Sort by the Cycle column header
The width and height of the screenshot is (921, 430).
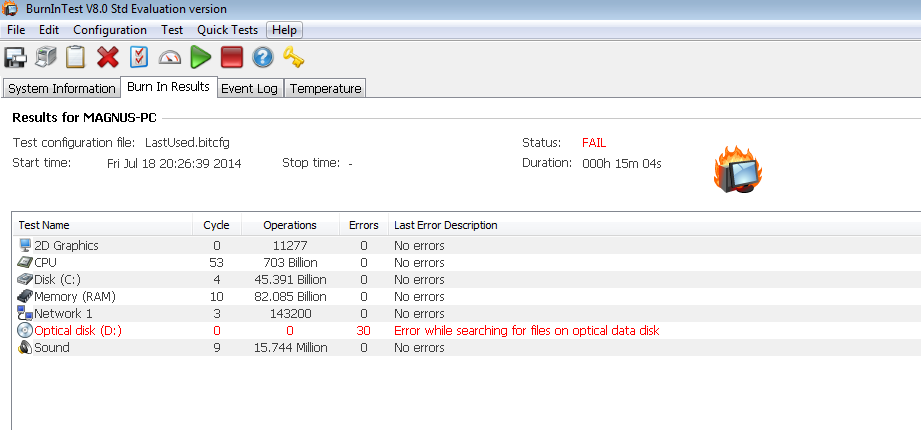tap(216, 225)
